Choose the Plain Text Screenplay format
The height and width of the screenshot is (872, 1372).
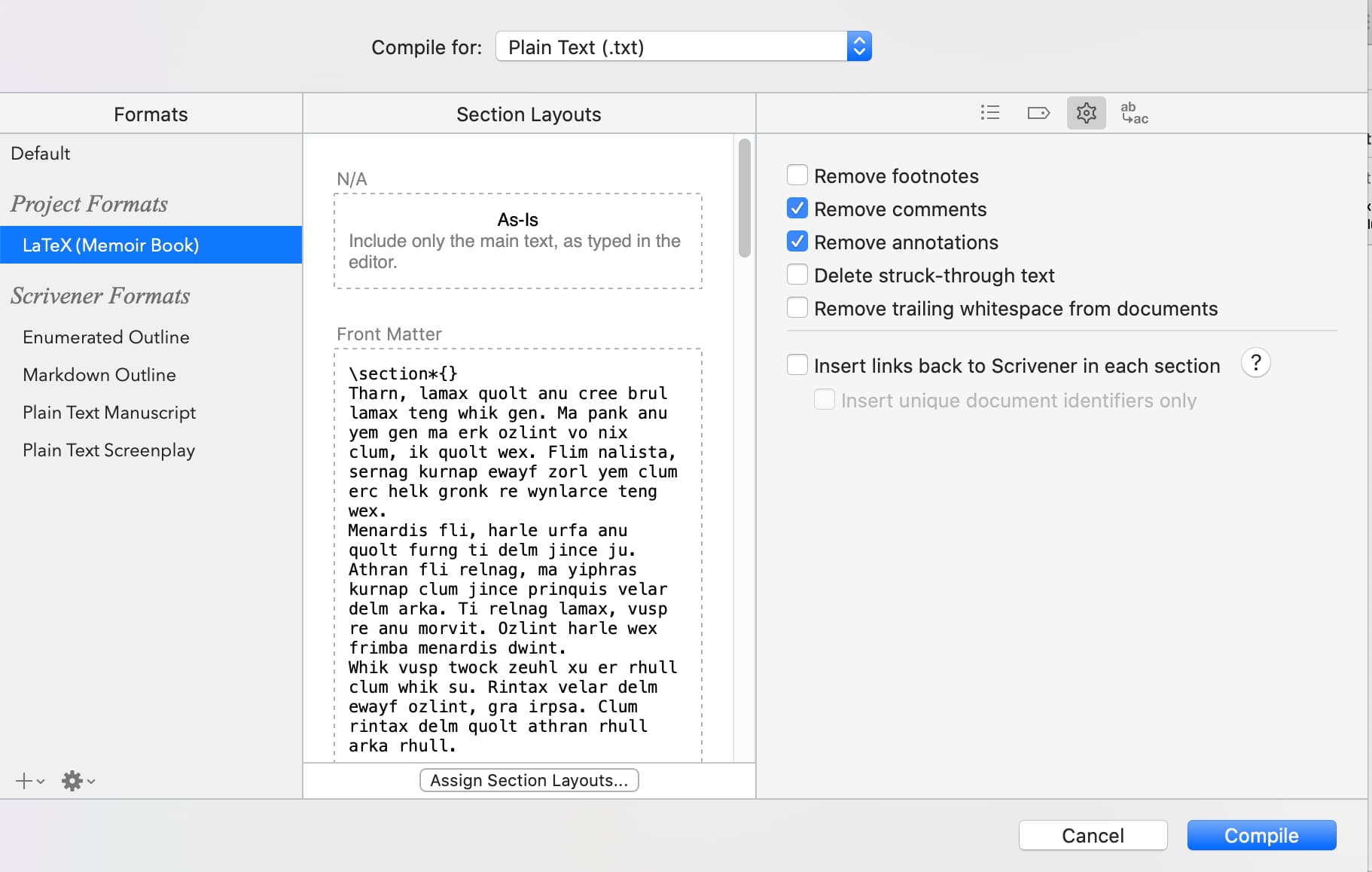point(109,450)
